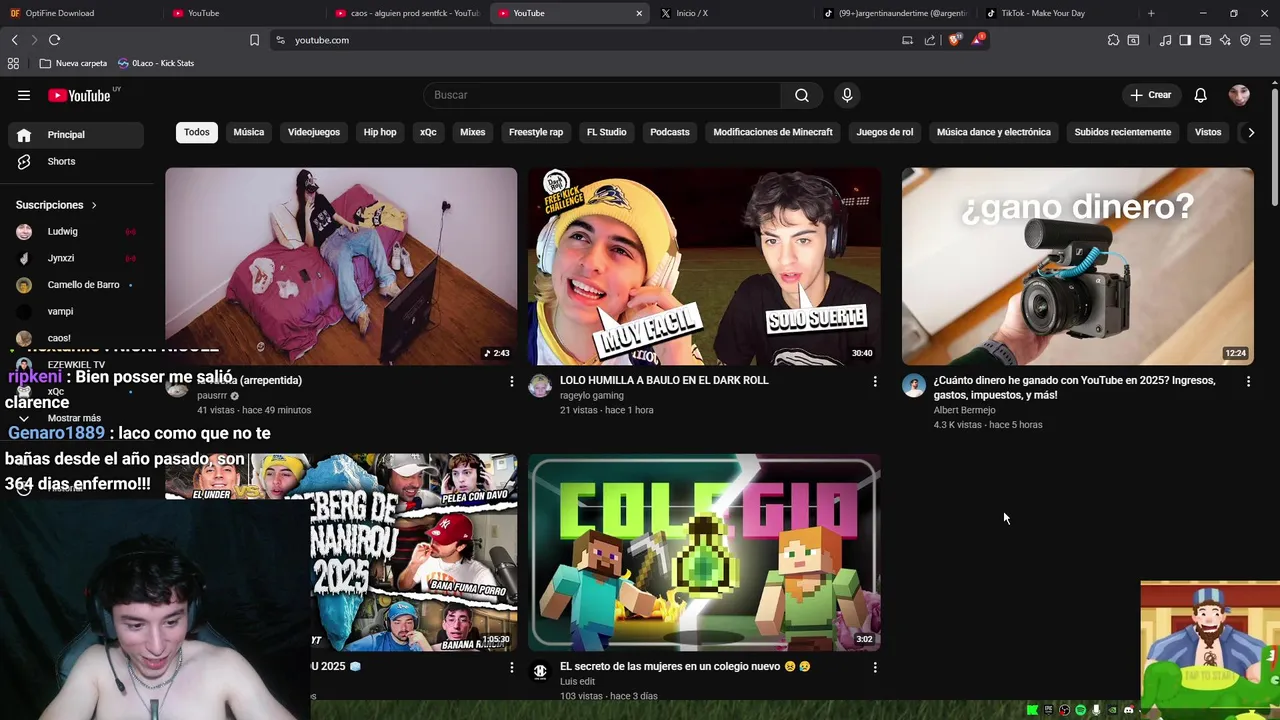Image resolution: width=1280 pixels, height=720 pixels.
Task: Select the Podcasts filter chip
Action: [x=670, y=132]
